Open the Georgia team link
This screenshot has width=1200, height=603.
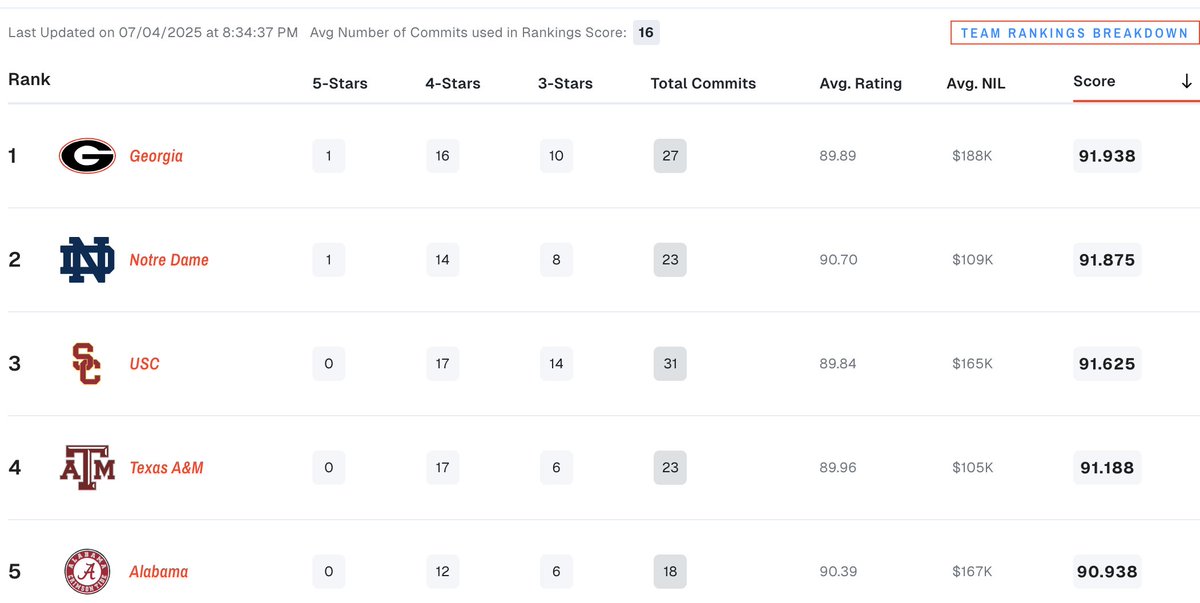156,156
